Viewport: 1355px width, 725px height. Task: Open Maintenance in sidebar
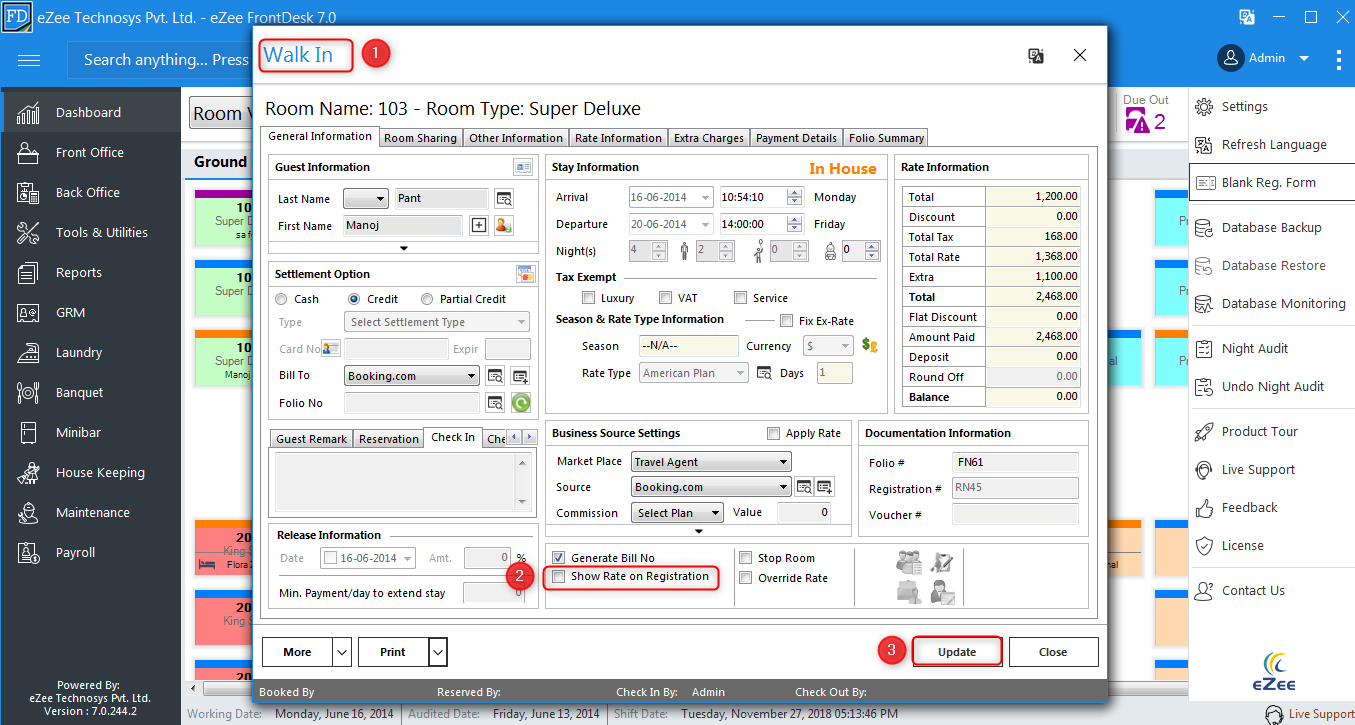point(92,512)
